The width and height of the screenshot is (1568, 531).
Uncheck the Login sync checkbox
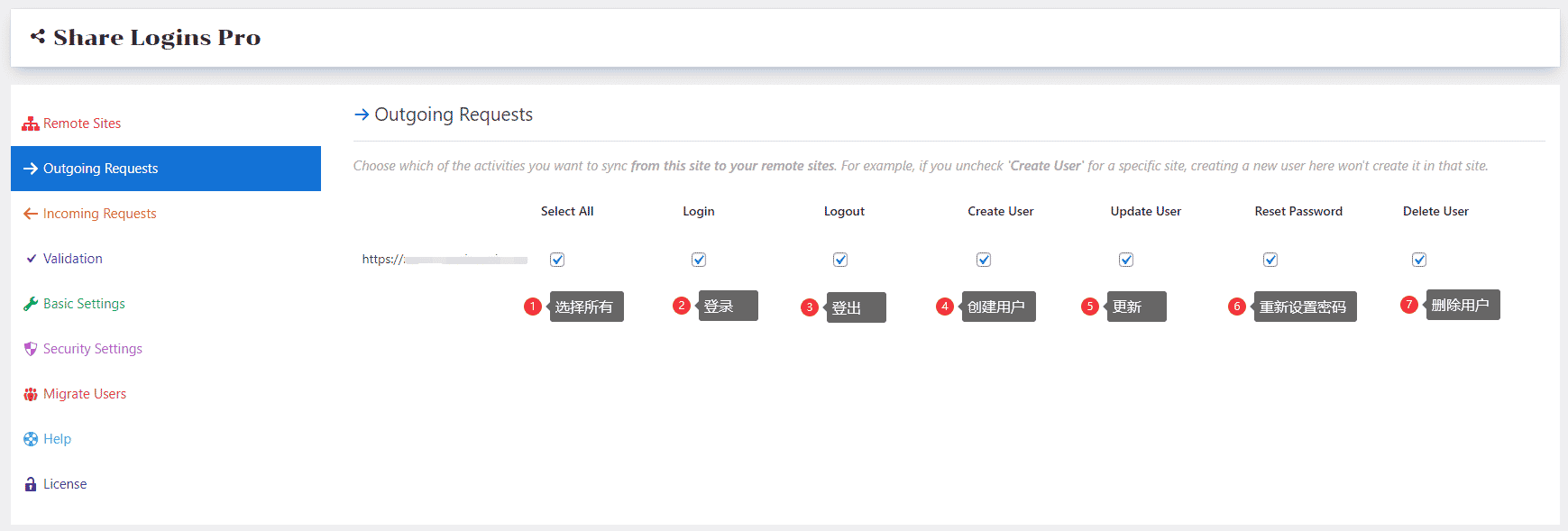pyautogui.click(x=699, y=260)
